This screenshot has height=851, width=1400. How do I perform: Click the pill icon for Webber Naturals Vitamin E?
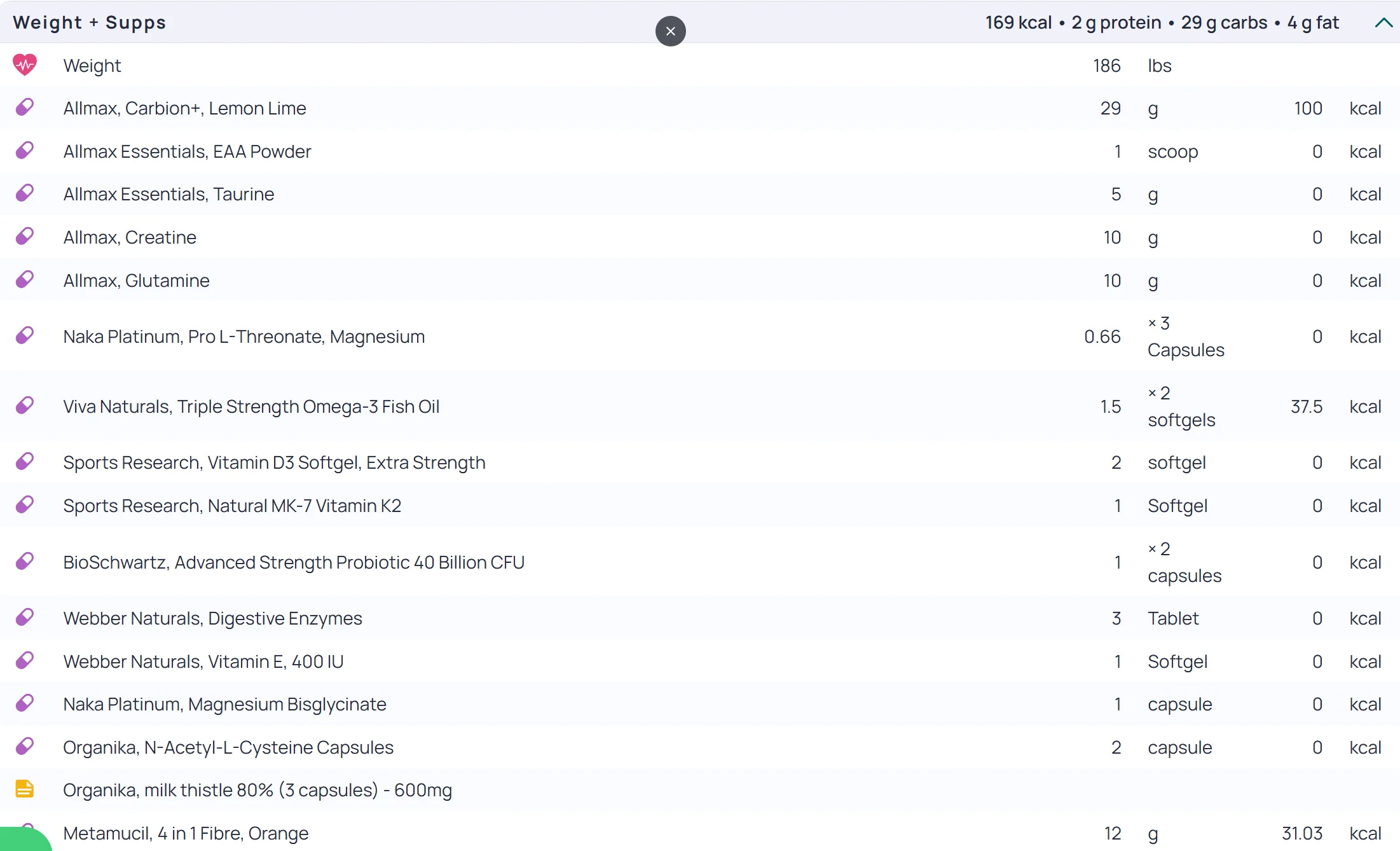25,660
